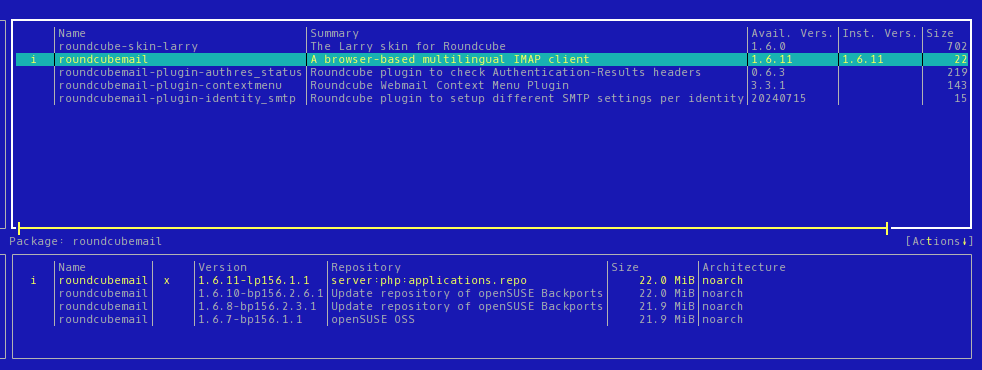
Task: Click the 22.0 MiB size of version 1.6.10
Action: (x=667, y=294)
